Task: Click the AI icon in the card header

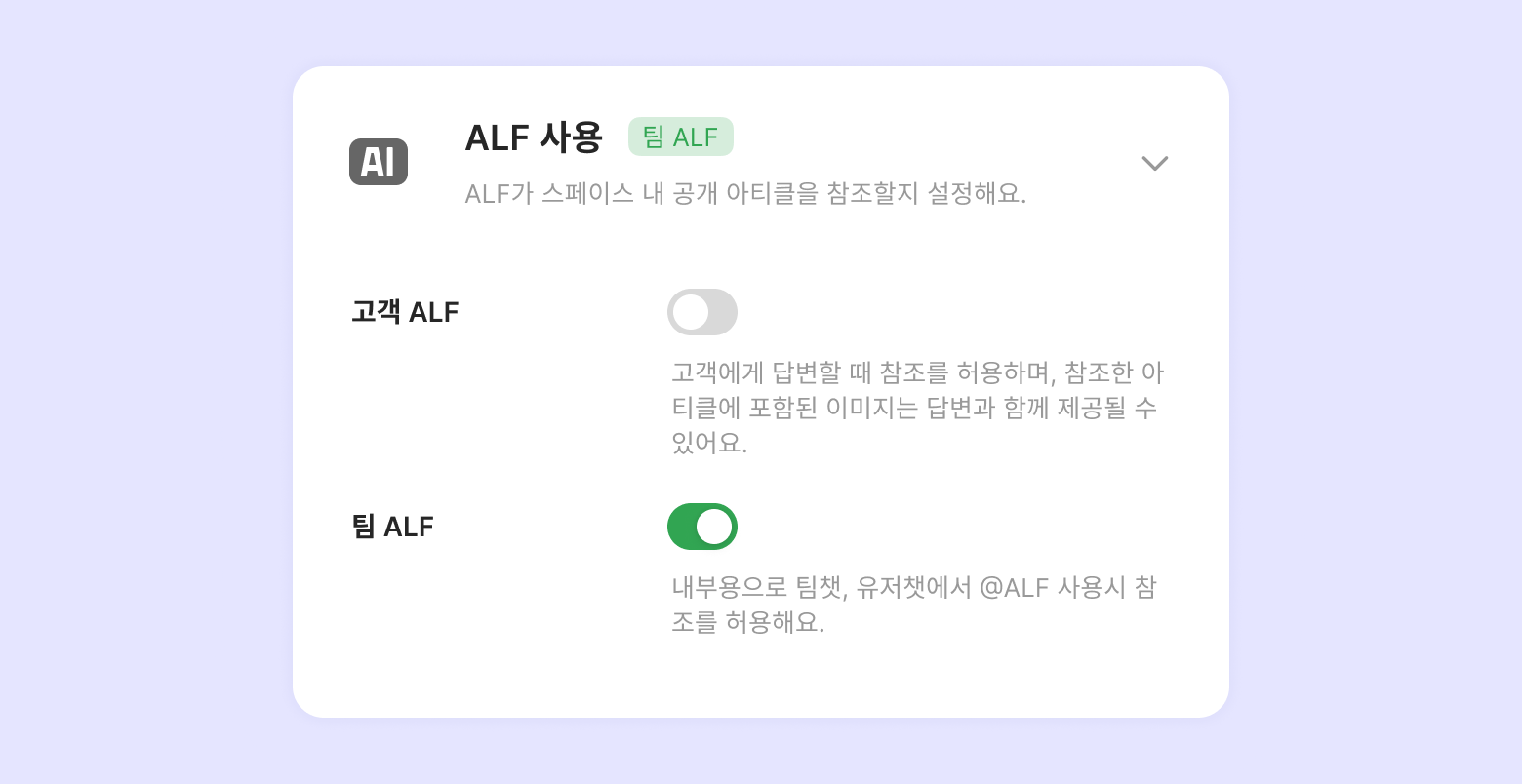Action: click(379, 162)
